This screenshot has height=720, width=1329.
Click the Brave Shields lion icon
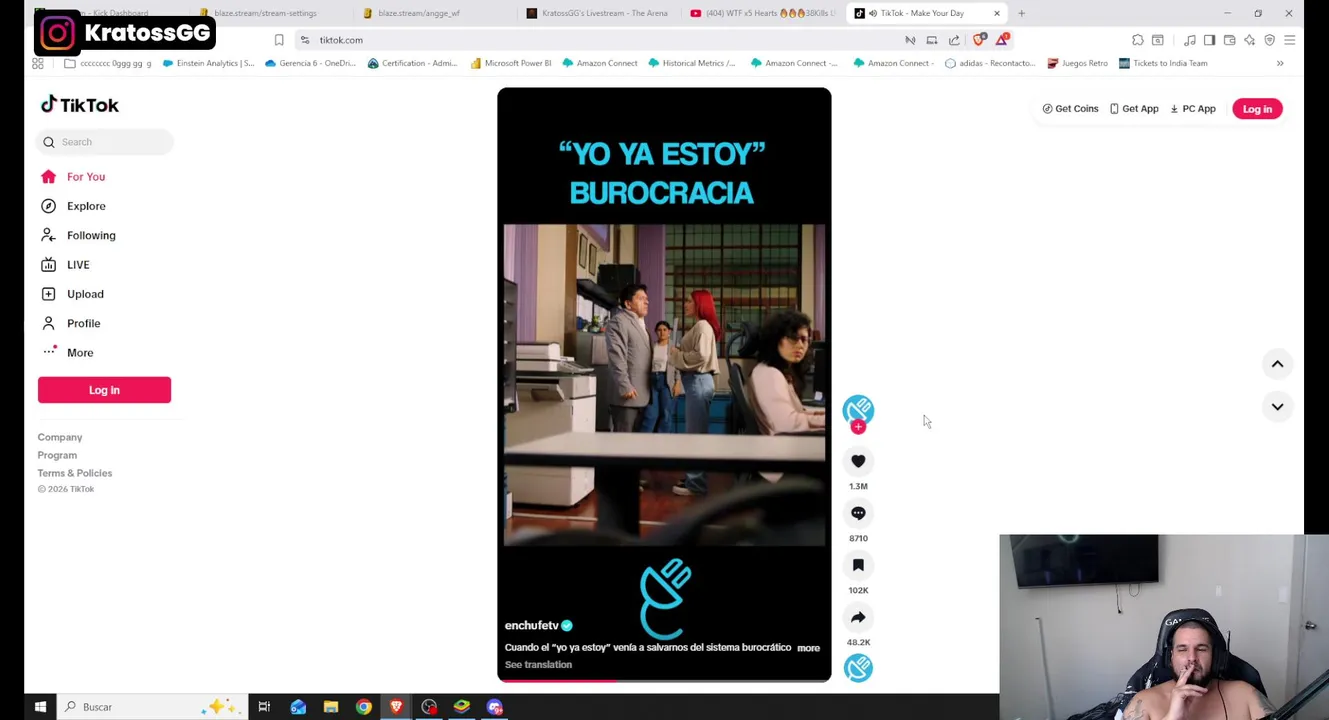tap(979, 40)
